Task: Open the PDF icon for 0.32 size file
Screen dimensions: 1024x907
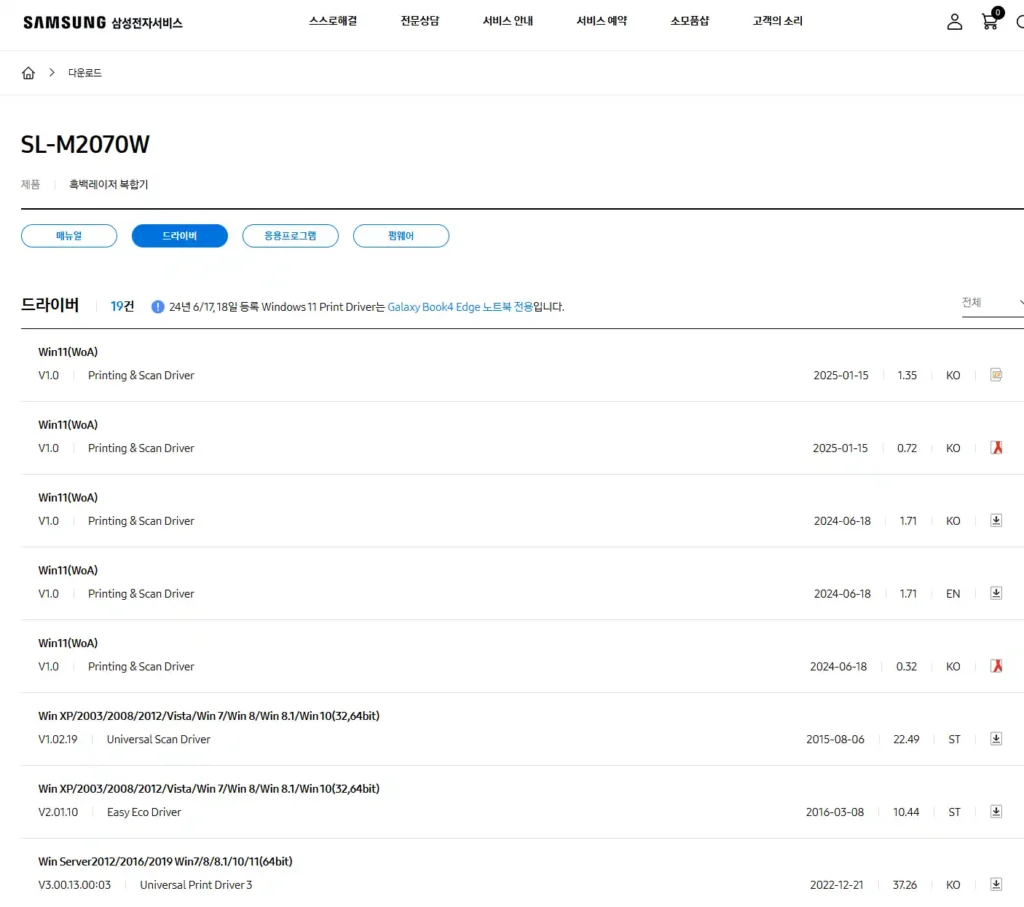Action: 996,666
